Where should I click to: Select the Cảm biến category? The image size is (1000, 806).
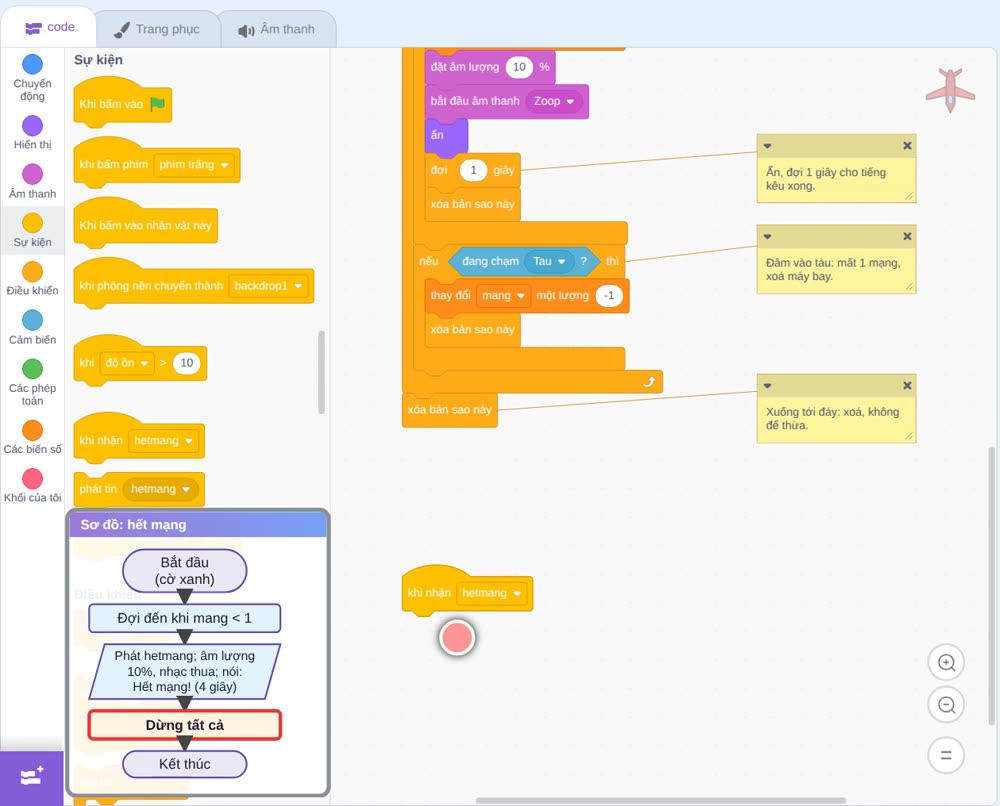pyautogui.click(x=33, y=327)
